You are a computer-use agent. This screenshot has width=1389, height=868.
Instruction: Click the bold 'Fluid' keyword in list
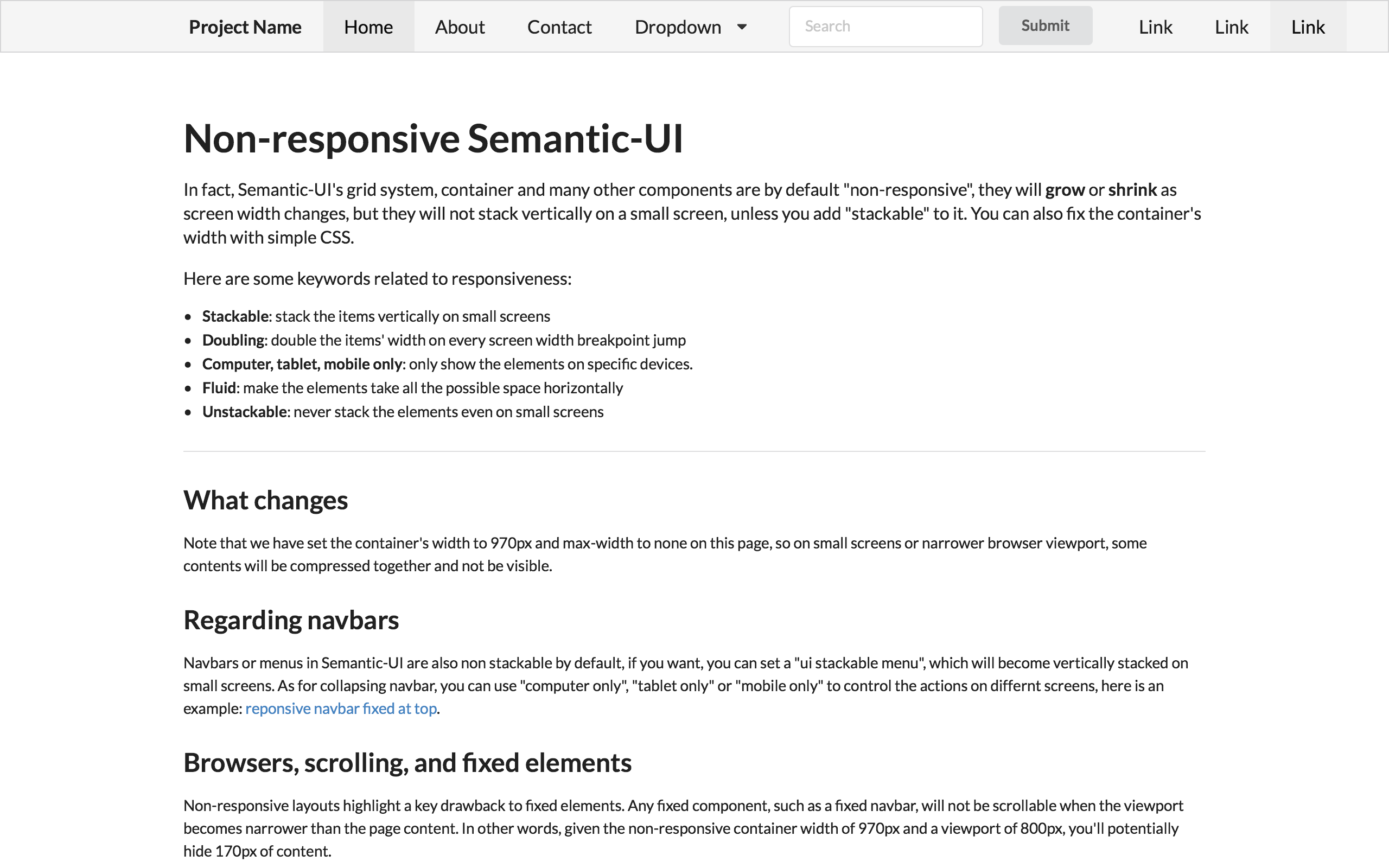(x=219, y=388)
